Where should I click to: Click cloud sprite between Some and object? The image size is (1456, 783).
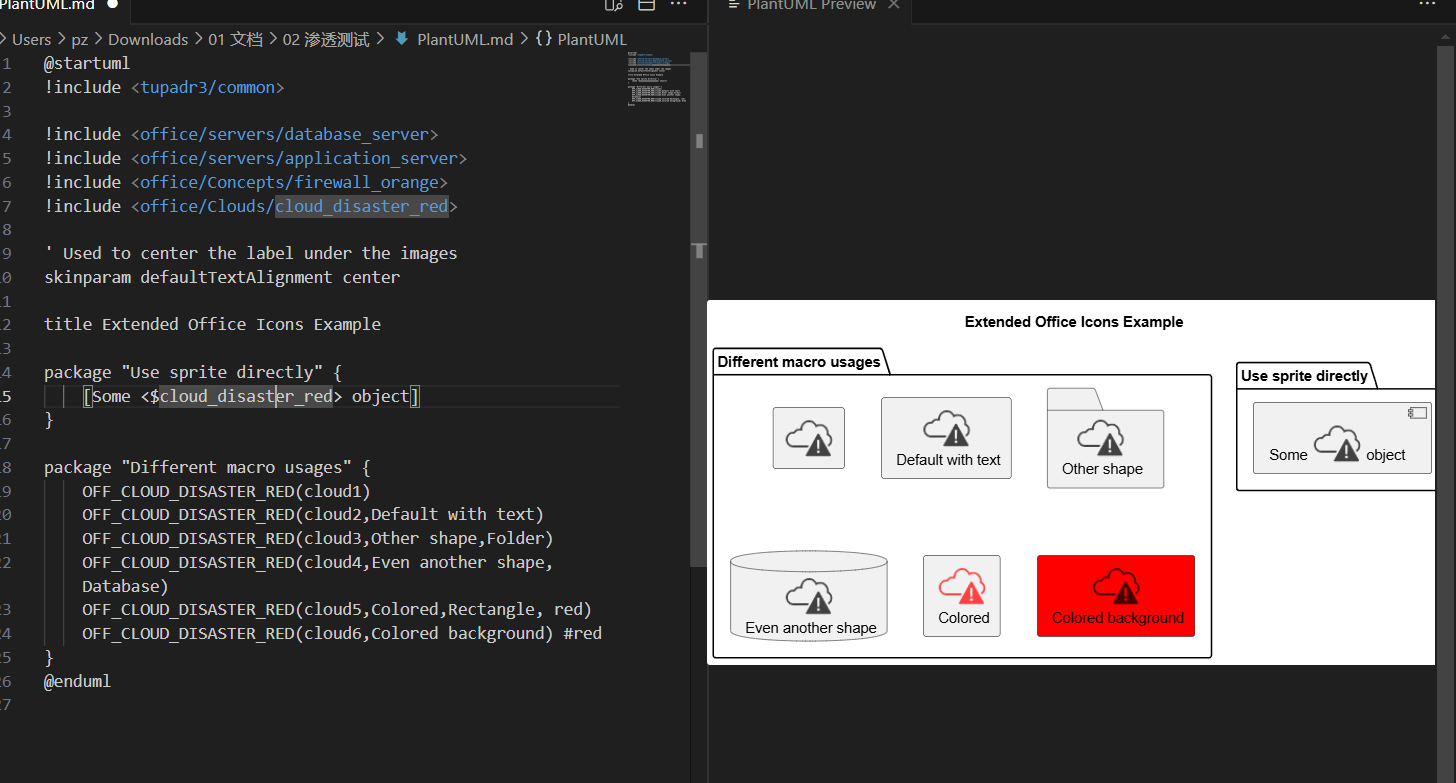point(1337,443)
